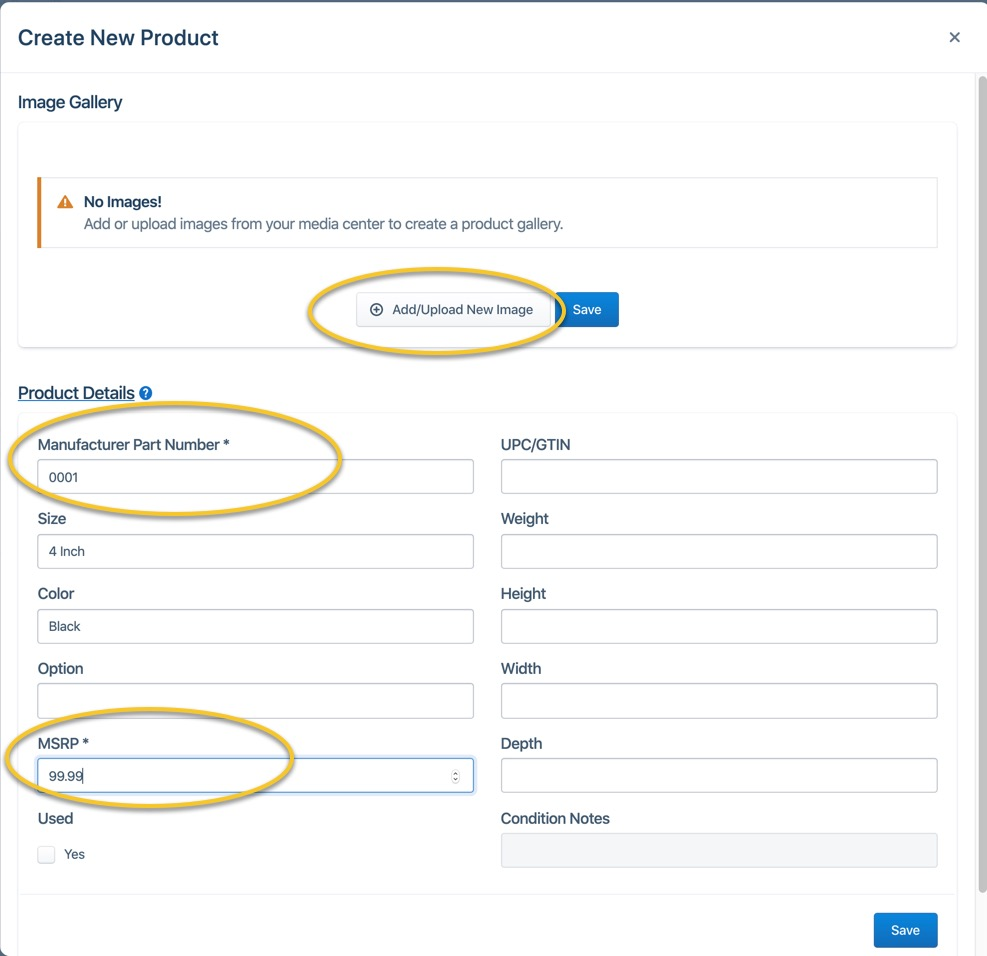Click into the Size field

coord(255,551)
